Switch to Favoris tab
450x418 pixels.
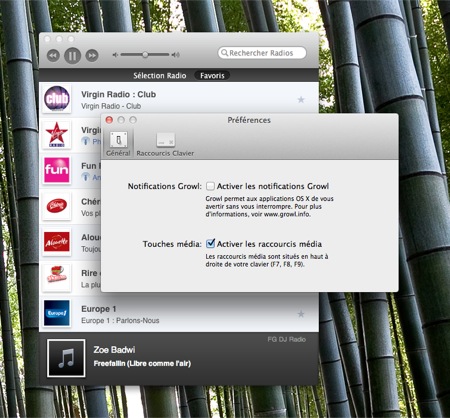pyautogui.click(x=212, y=76)
